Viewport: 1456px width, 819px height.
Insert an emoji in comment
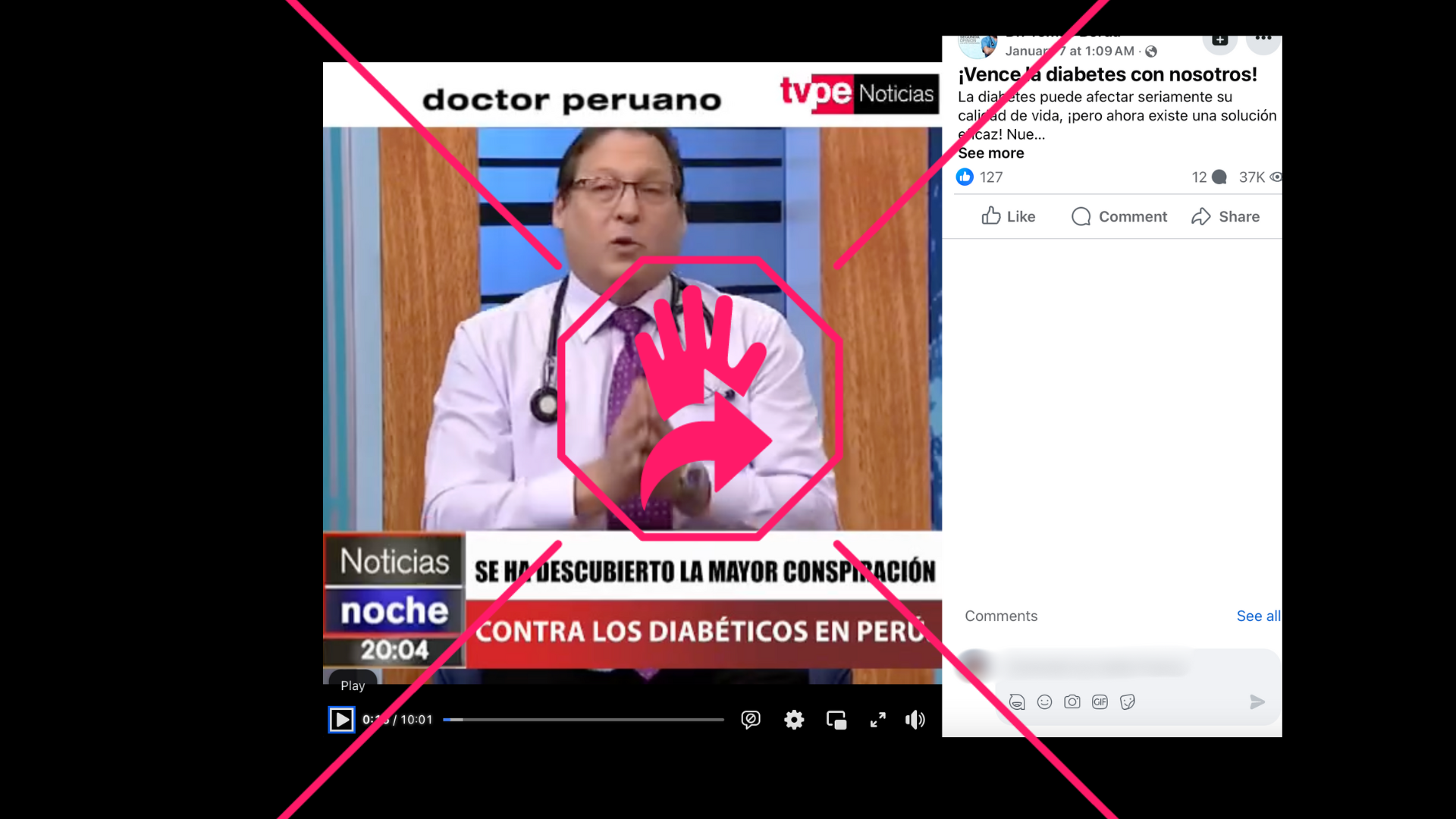point(1044,701)
